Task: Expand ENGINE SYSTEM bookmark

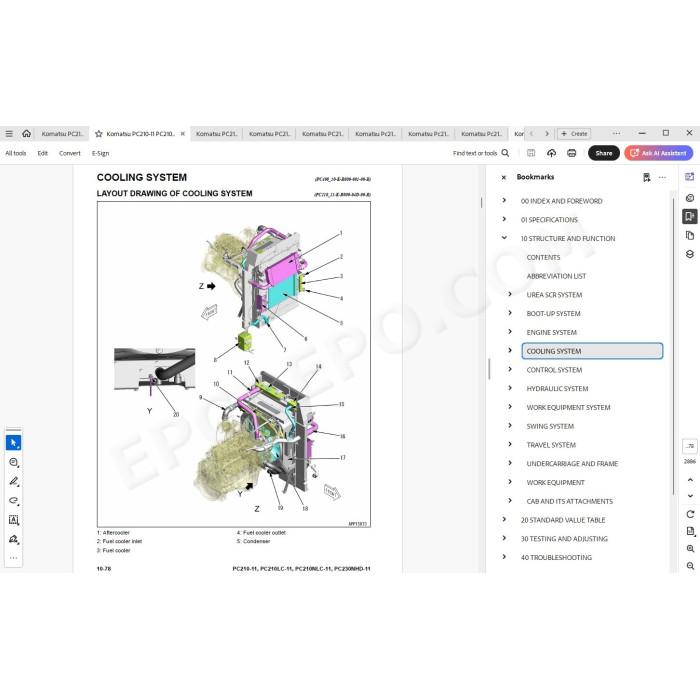Action: [510, 332]
